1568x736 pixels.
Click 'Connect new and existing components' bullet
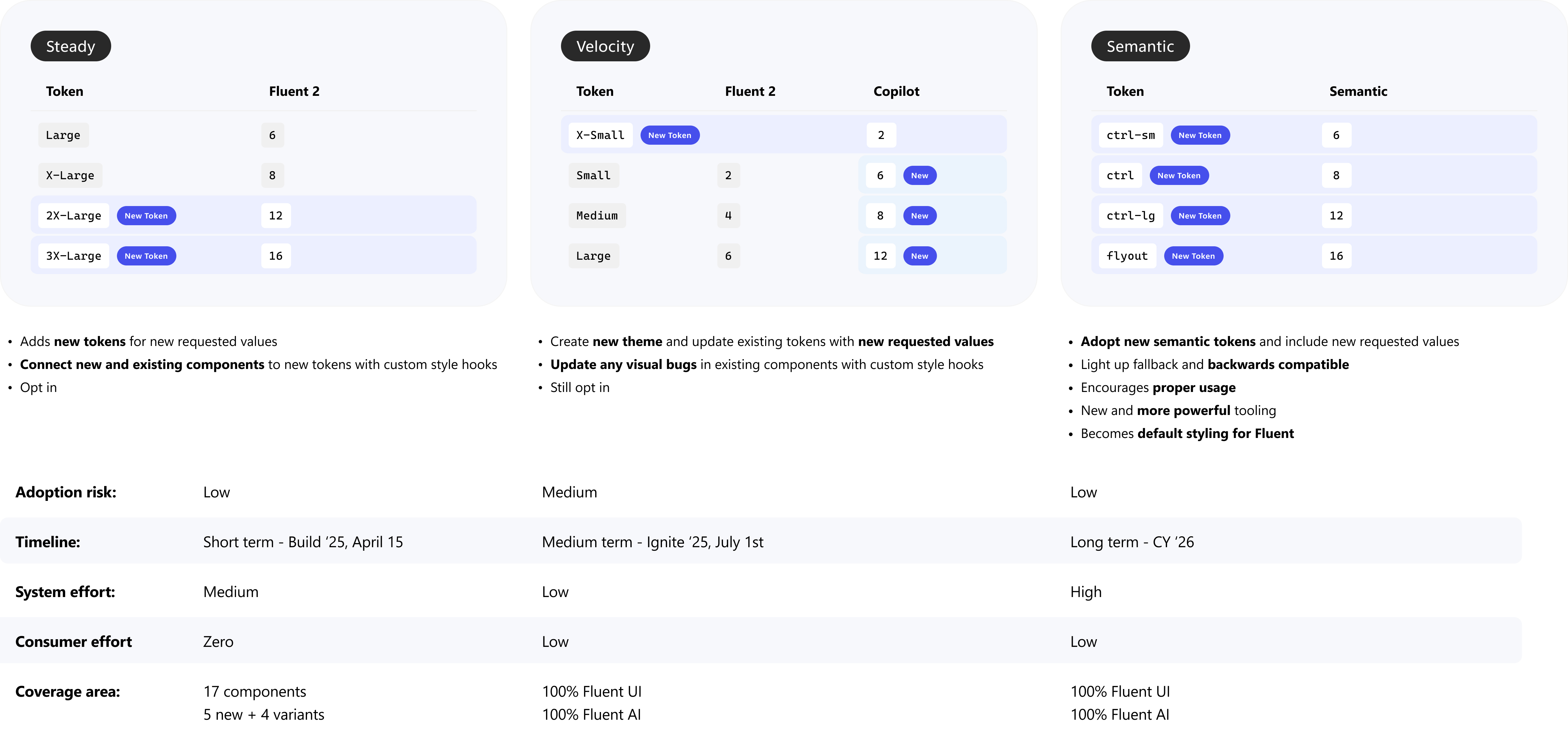(259, 365)
